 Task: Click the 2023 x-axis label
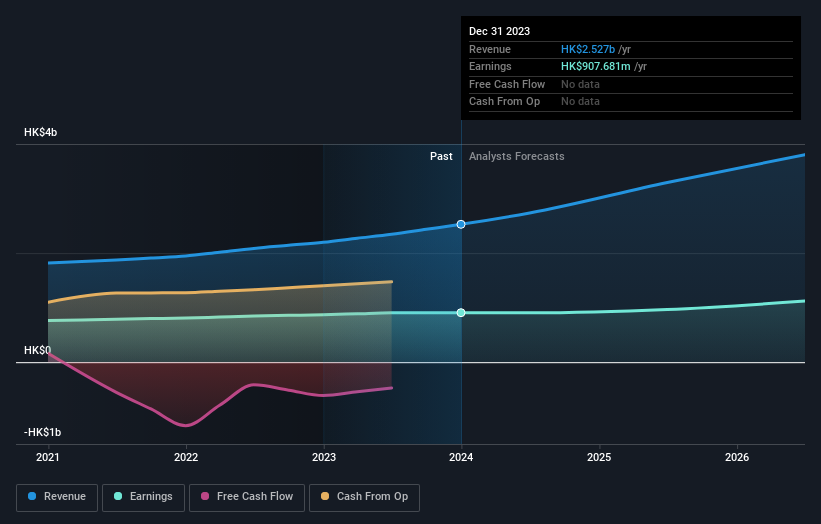click(x=324, y=457)
